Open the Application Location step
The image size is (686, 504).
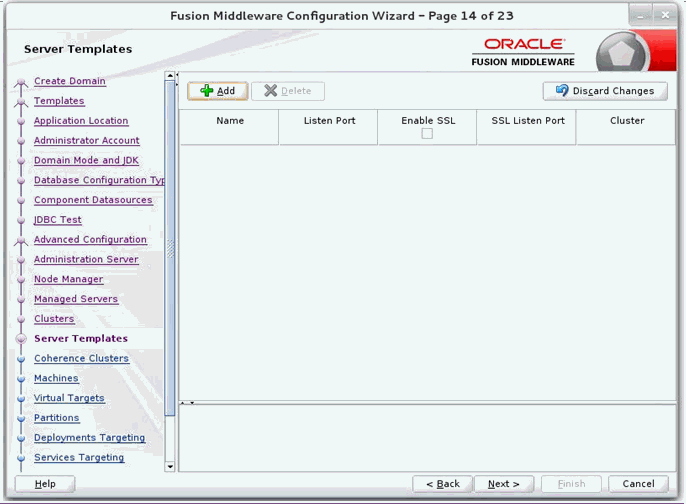(x=81, y=121)
